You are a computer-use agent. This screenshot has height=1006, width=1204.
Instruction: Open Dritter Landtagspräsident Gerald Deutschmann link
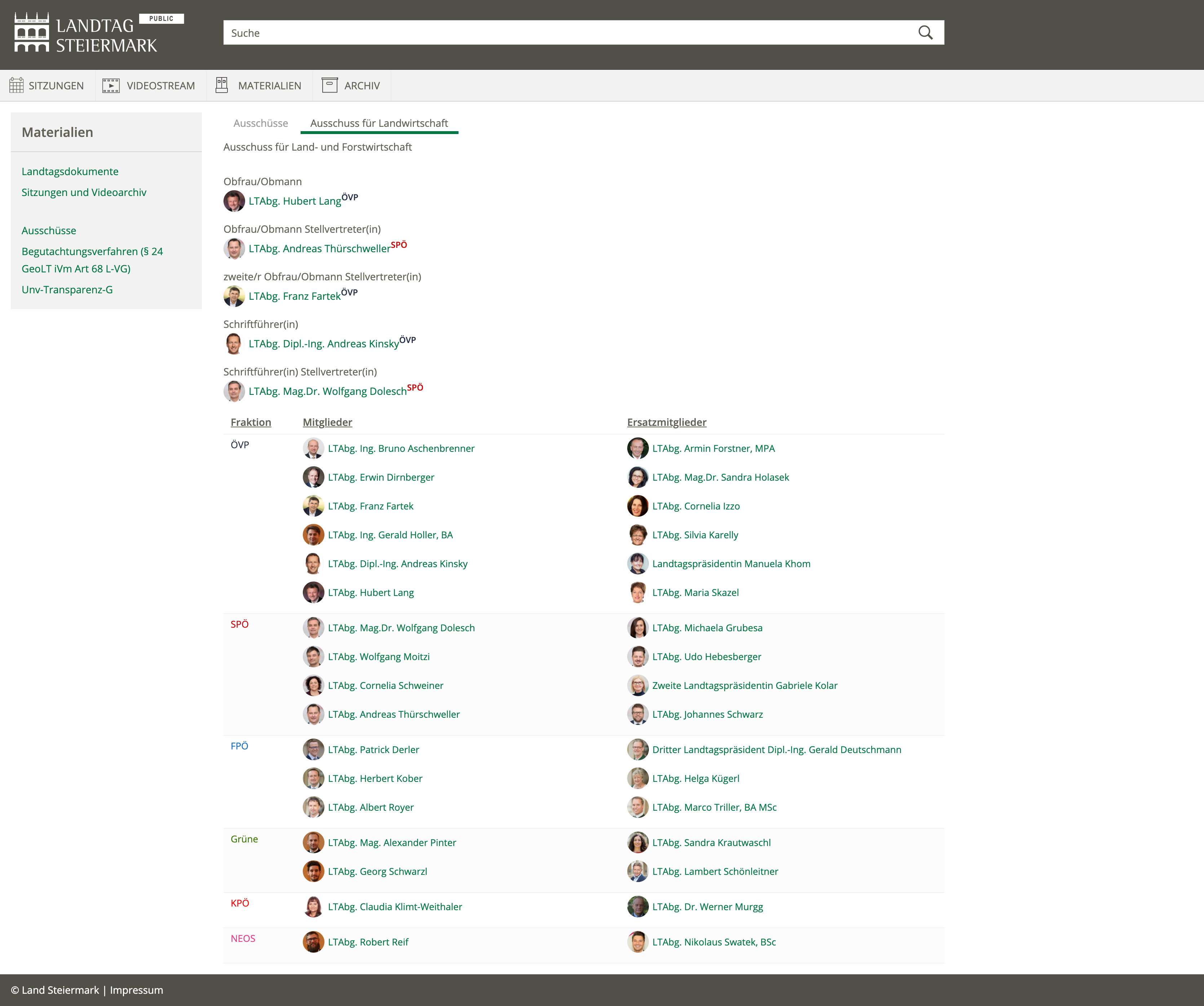tap(777, 750)
